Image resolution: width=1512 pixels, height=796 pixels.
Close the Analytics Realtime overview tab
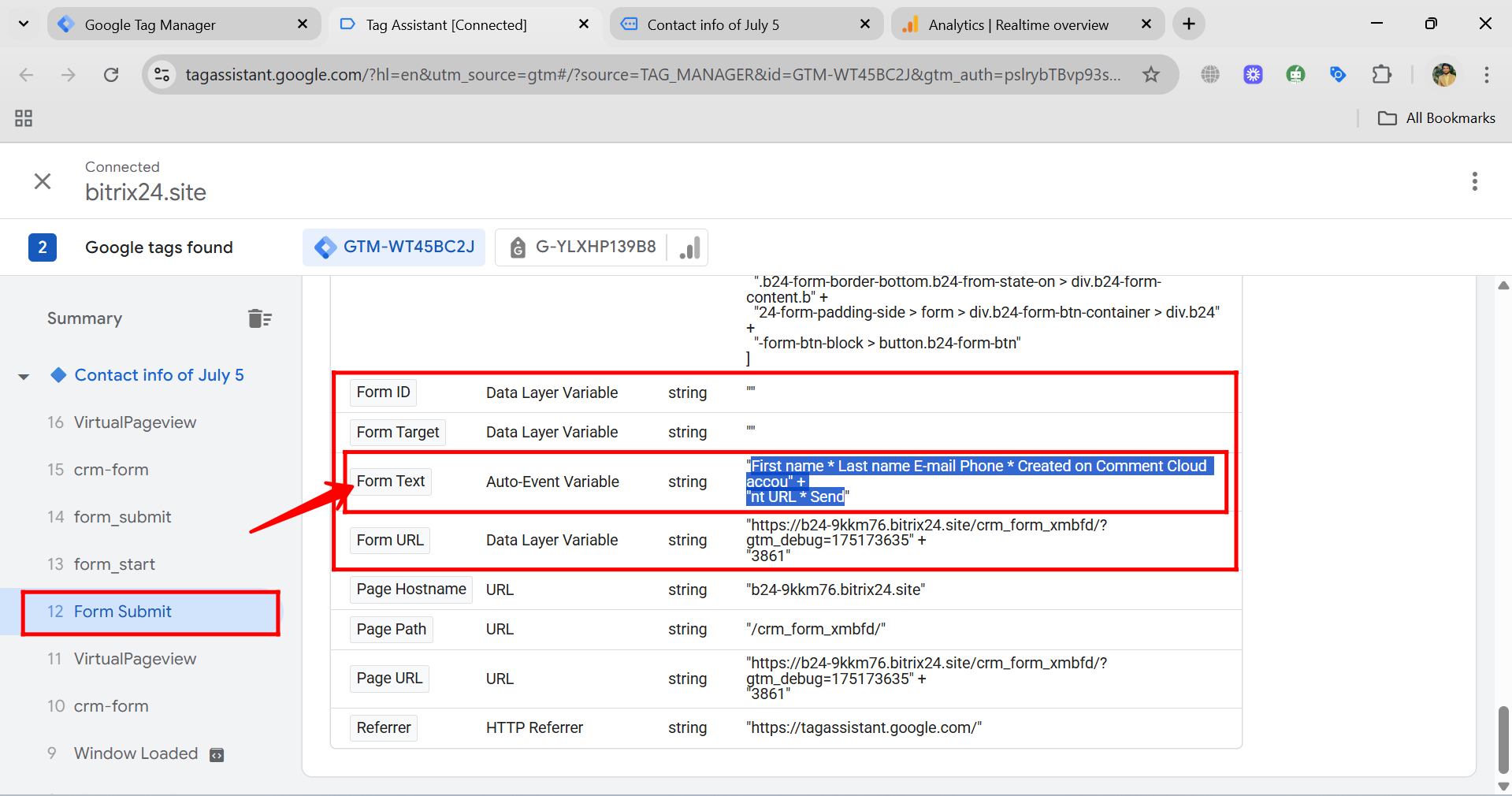tap(1146, 24)
